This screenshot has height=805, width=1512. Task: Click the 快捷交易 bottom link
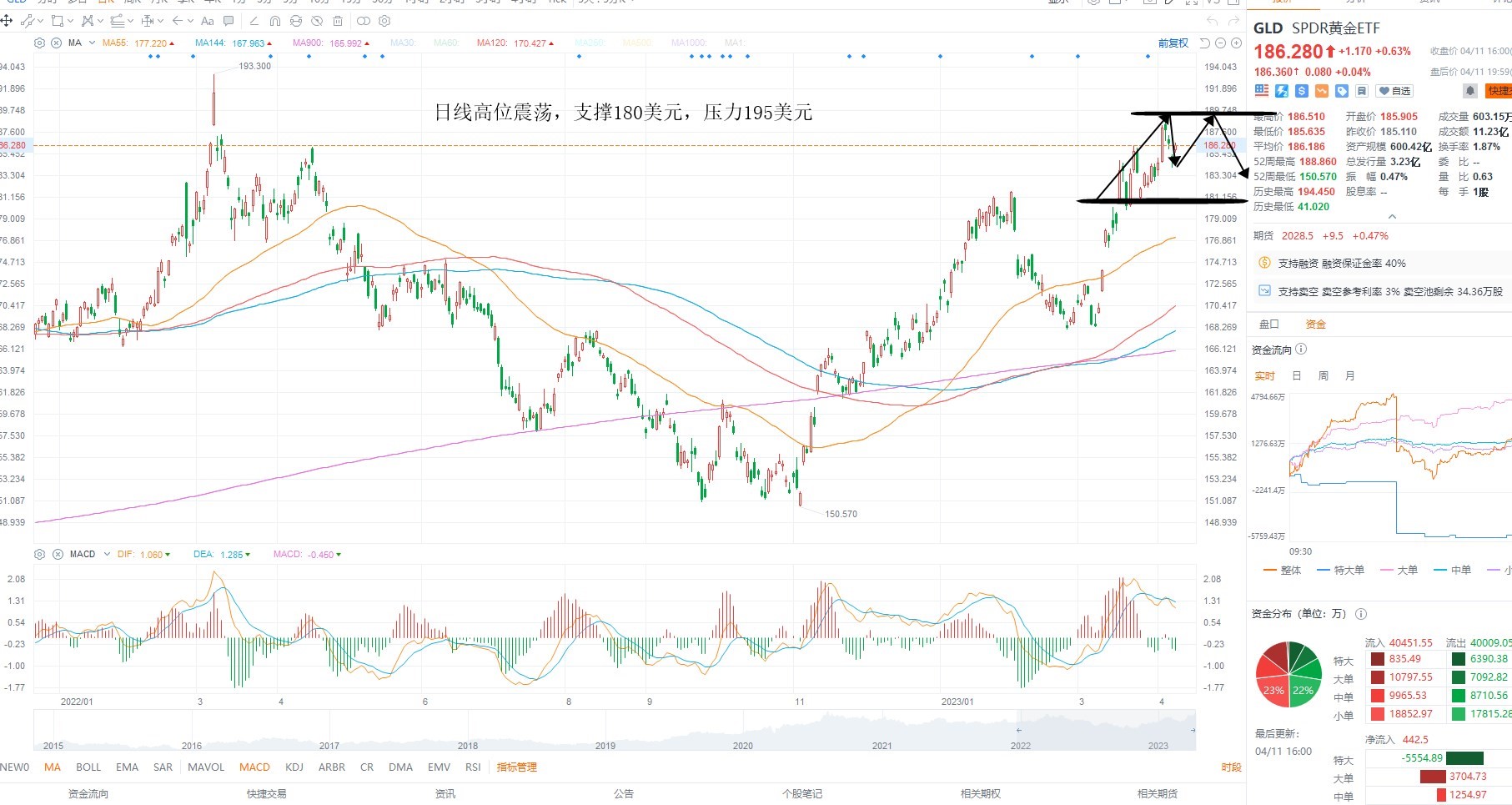266,793
